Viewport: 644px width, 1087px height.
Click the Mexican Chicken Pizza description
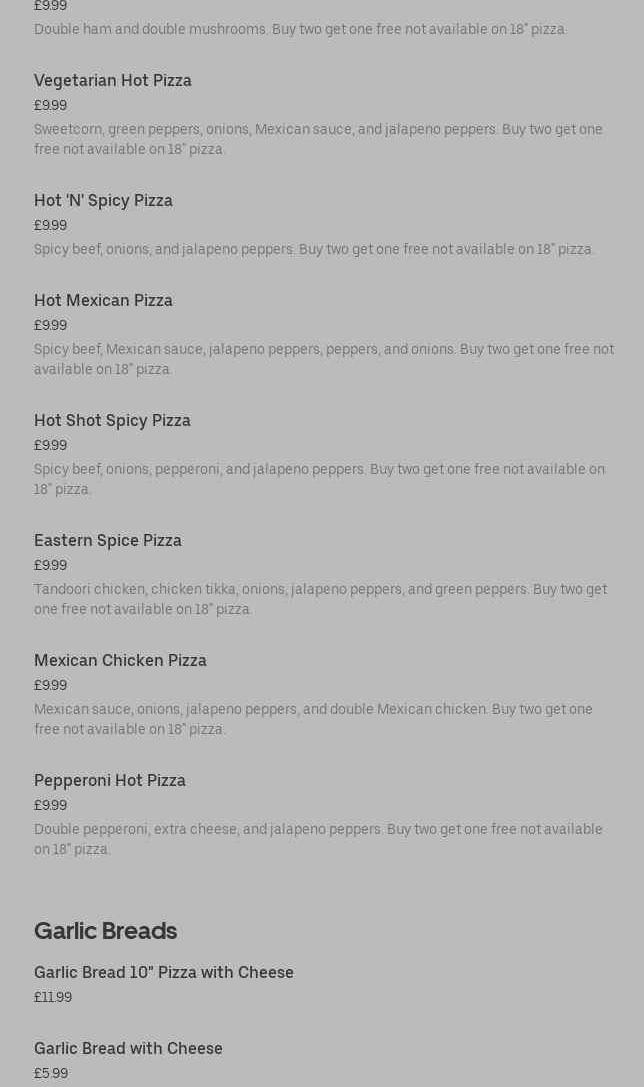coord(313,719)
